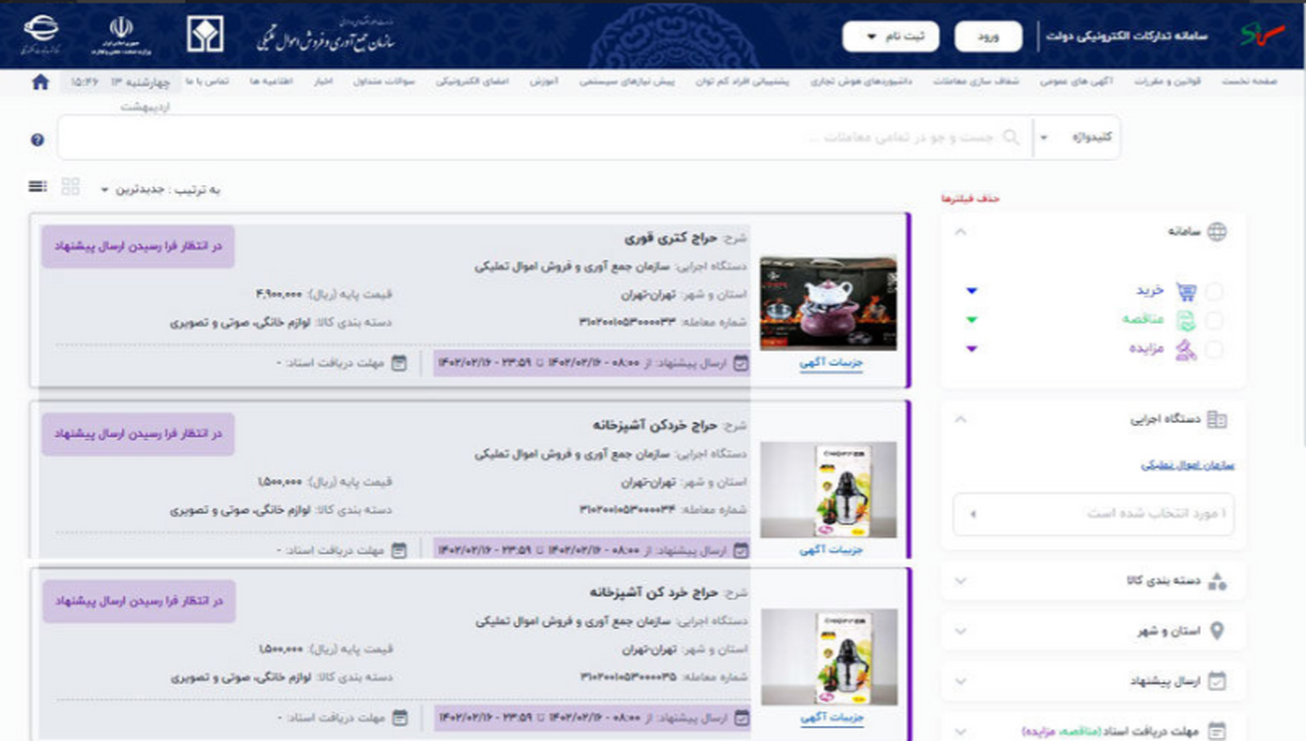The width and height of the screenshot is (1306, 741).
Task: Open the sort order به ترتیب dropdown
Action: (x=160, y=189)
